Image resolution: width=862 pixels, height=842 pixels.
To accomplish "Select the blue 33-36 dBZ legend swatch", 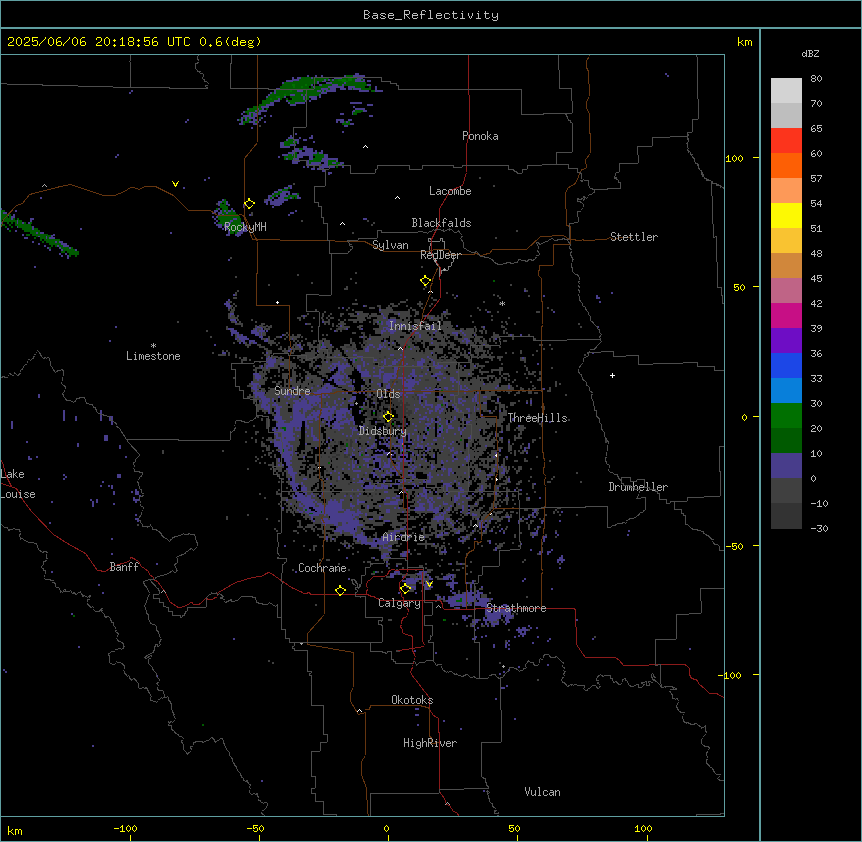I will click(786, 365).
